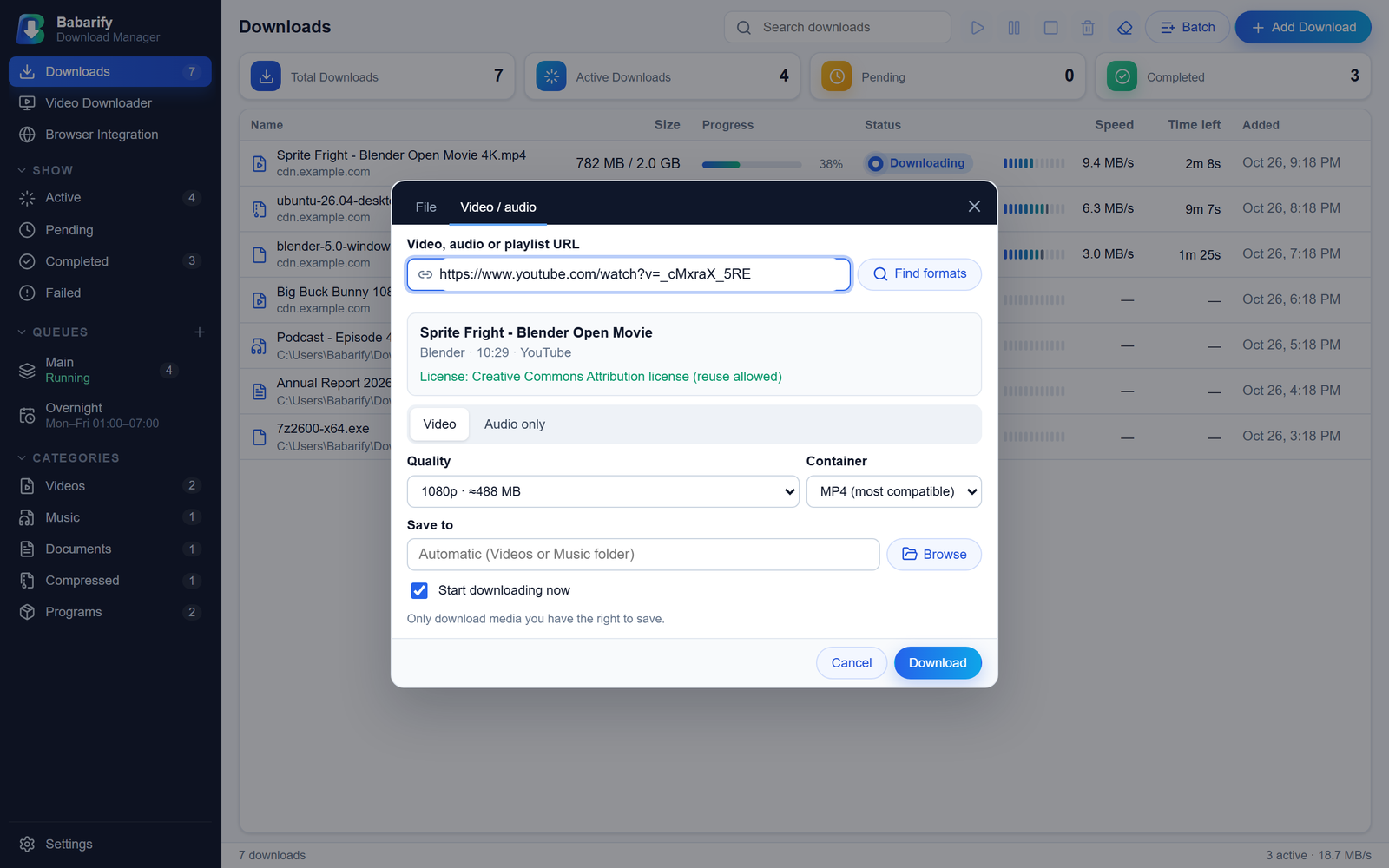Open the Container format dropdown
1389x868 pixels.
pos(893,491)
